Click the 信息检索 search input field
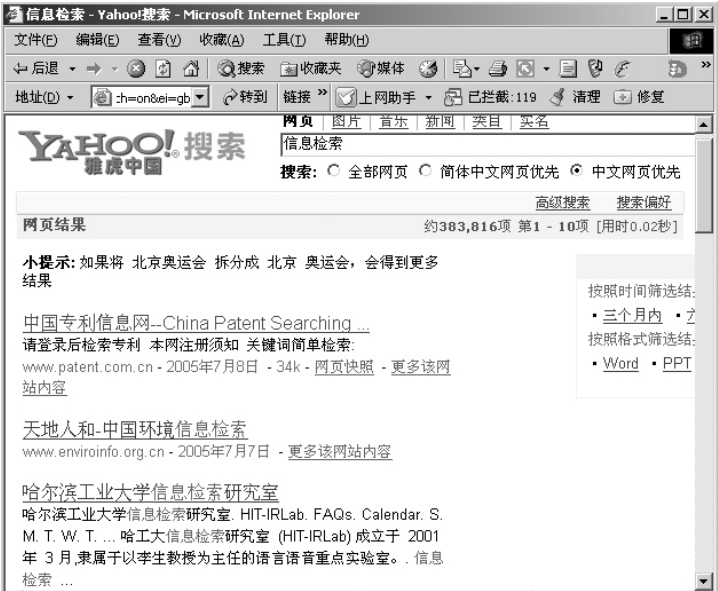 [x=487, y=145]
